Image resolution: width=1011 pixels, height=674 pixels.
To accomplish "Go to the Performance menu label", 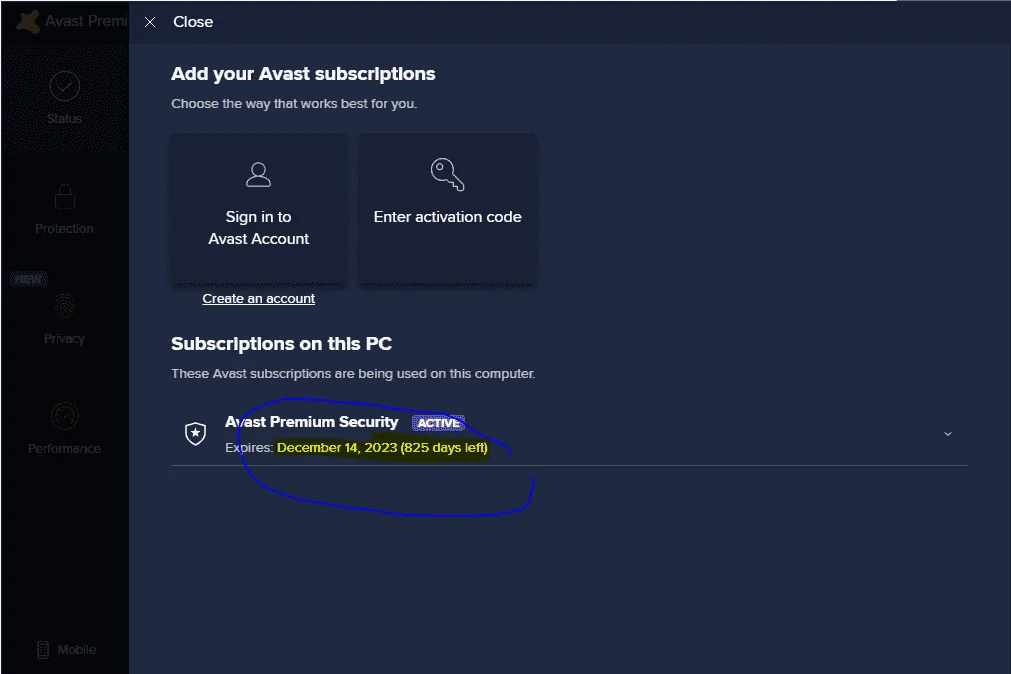I will point(64,448).
